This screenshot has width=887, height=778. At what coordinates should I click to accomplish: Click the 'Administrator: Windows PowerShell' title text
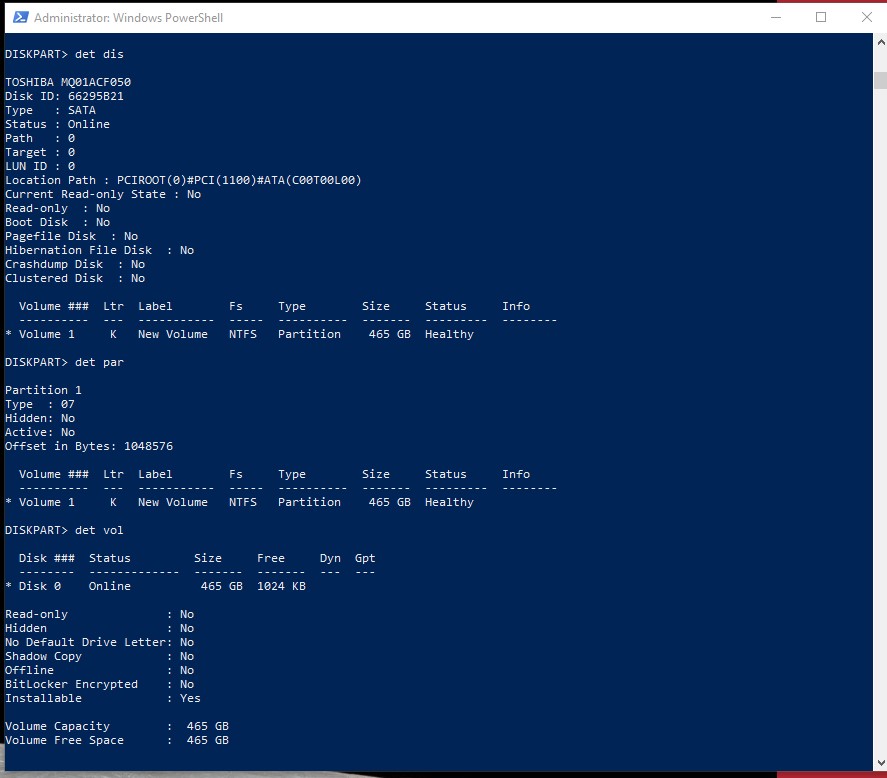pos(128,18)
